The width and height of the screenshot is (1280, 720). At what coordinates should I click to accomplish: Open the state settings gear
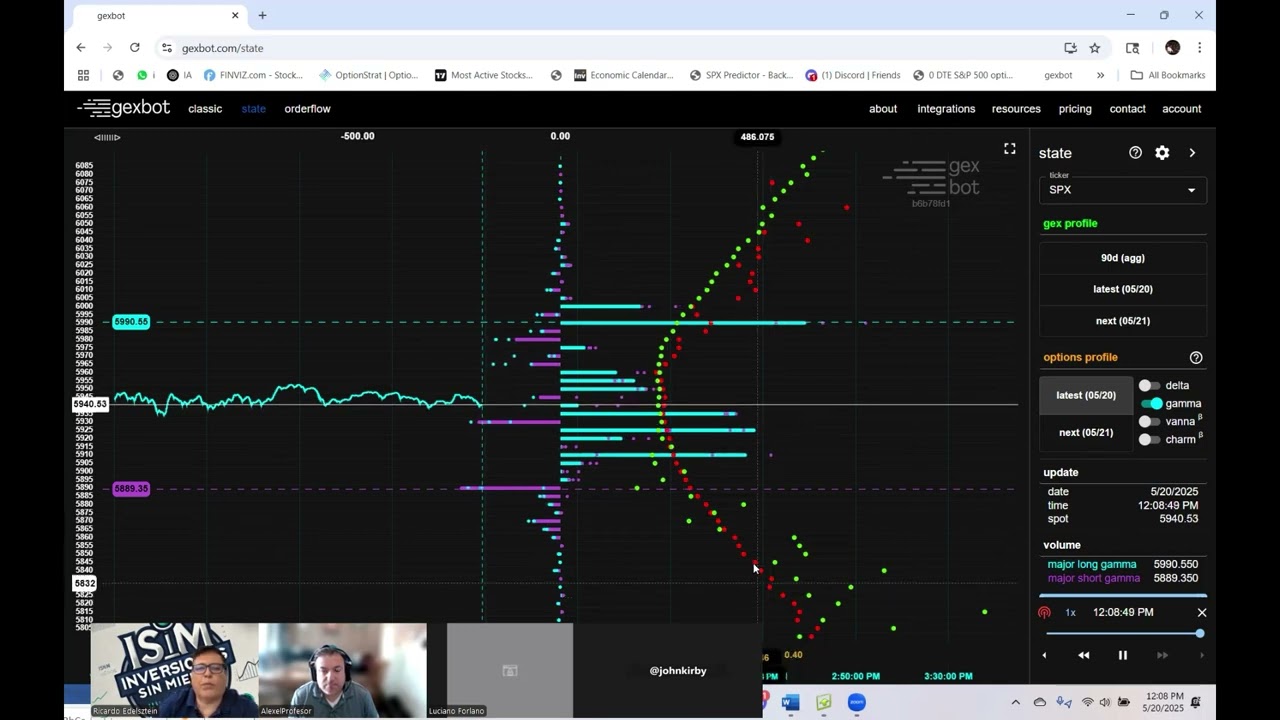pyautogui.click(x=1162, y=153)
